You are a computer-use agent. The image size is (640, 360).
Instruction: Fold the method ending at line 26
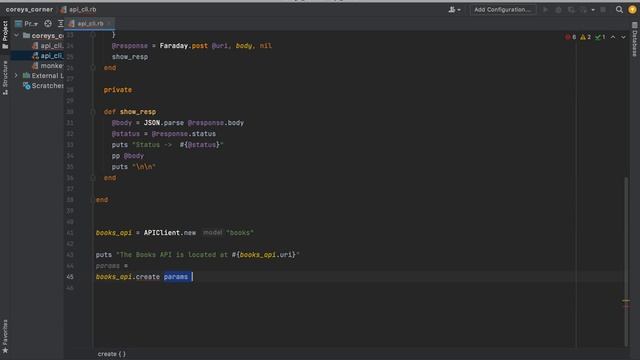pyautogui.click(x=93, y=68)
